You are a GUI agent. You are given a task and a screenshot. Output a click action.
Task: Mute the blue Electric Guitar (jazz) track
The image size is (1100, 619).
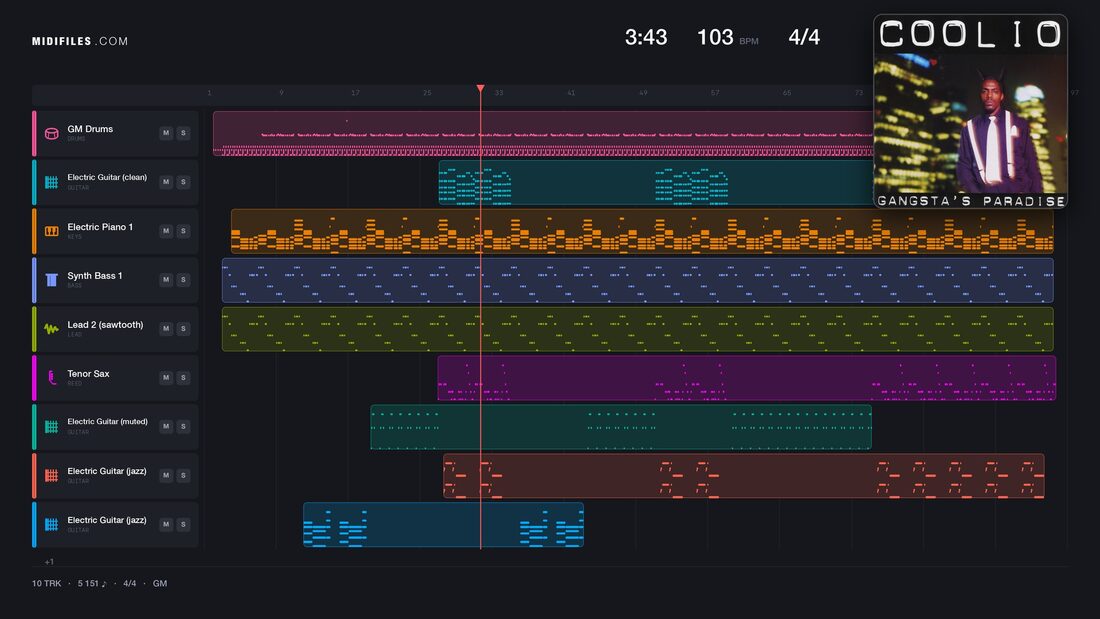(x=166, y=524)
